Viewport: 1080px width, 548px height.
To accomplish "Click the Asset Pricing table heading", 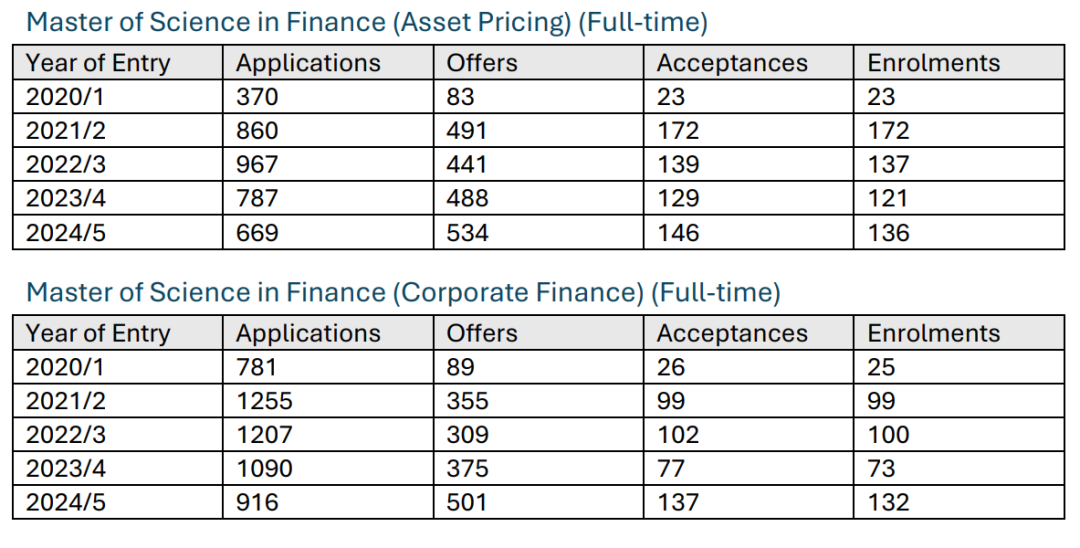I will 366,23.
